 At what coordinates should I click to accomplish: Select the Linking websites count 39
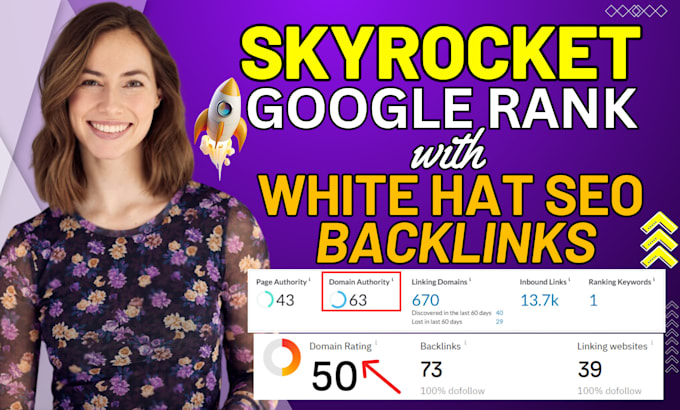[590, 370]
